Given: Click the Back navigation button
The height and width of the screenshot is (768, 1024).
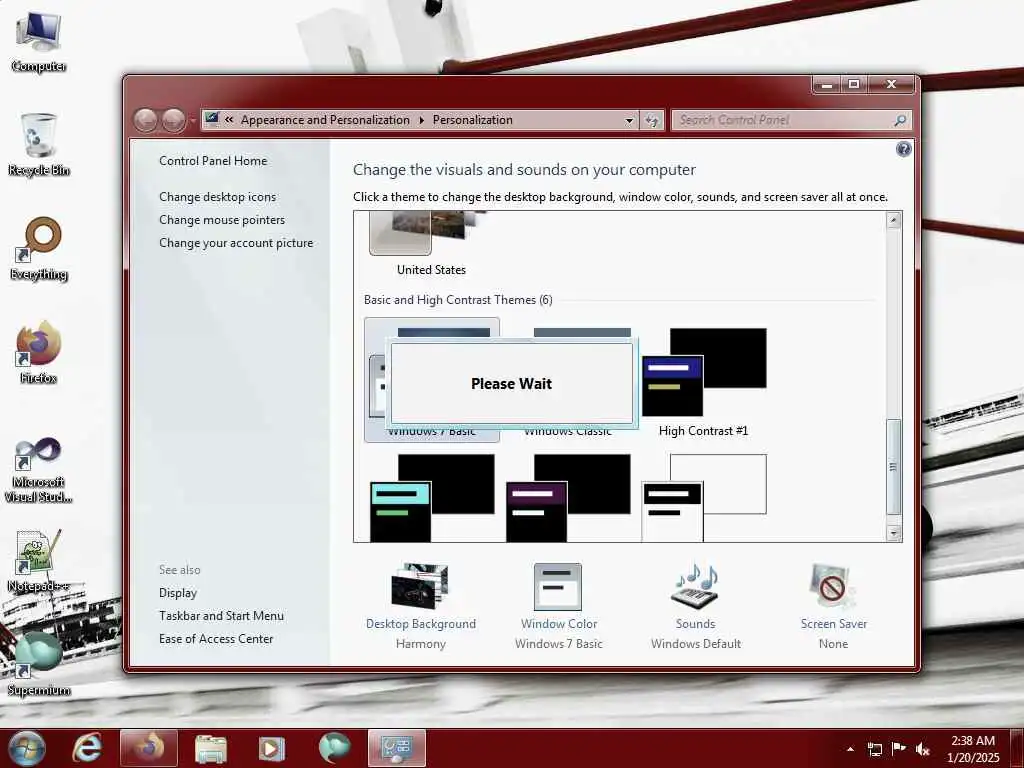Looking at the screenshot, I should pyautogui.click(x=146, y=120).
